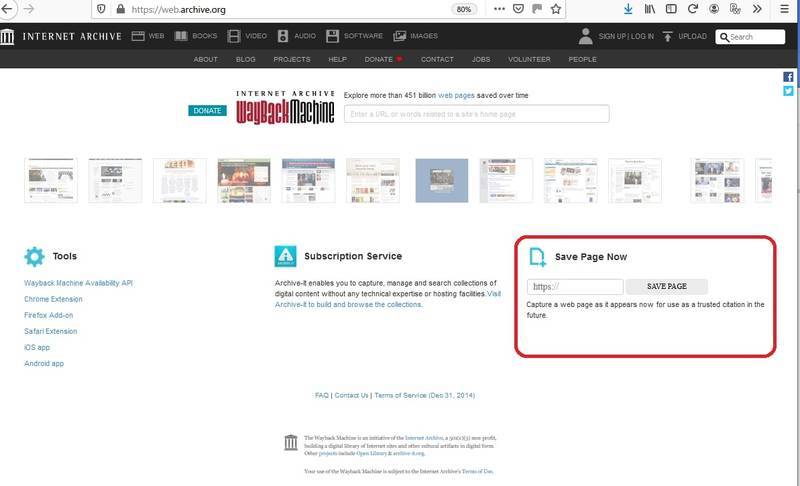The width and height of the screenshot is (800, 486).
Task: Open the Android app link
Action: tap(44, 364)
